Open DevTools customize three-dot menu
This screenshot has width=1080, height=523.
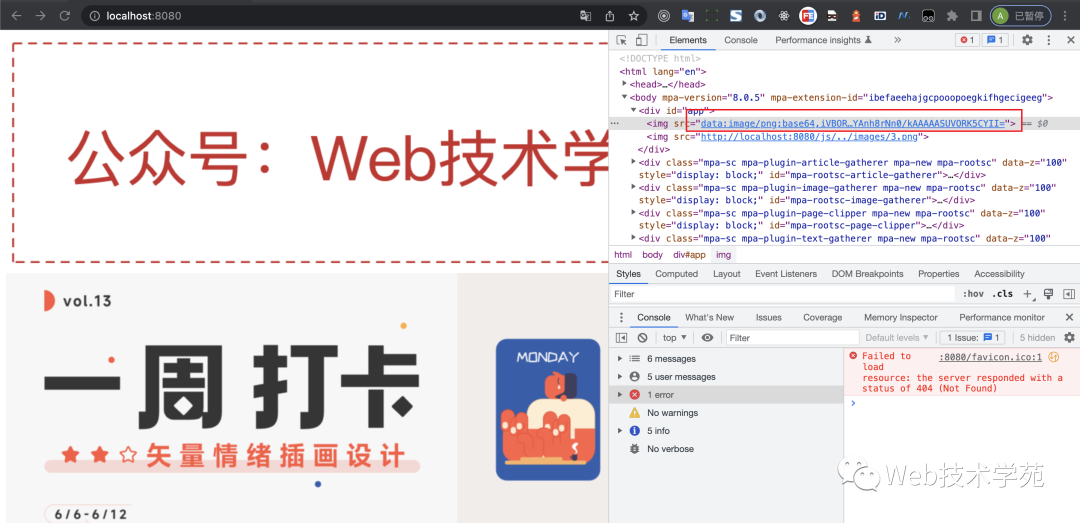[x=1047, y=40]
